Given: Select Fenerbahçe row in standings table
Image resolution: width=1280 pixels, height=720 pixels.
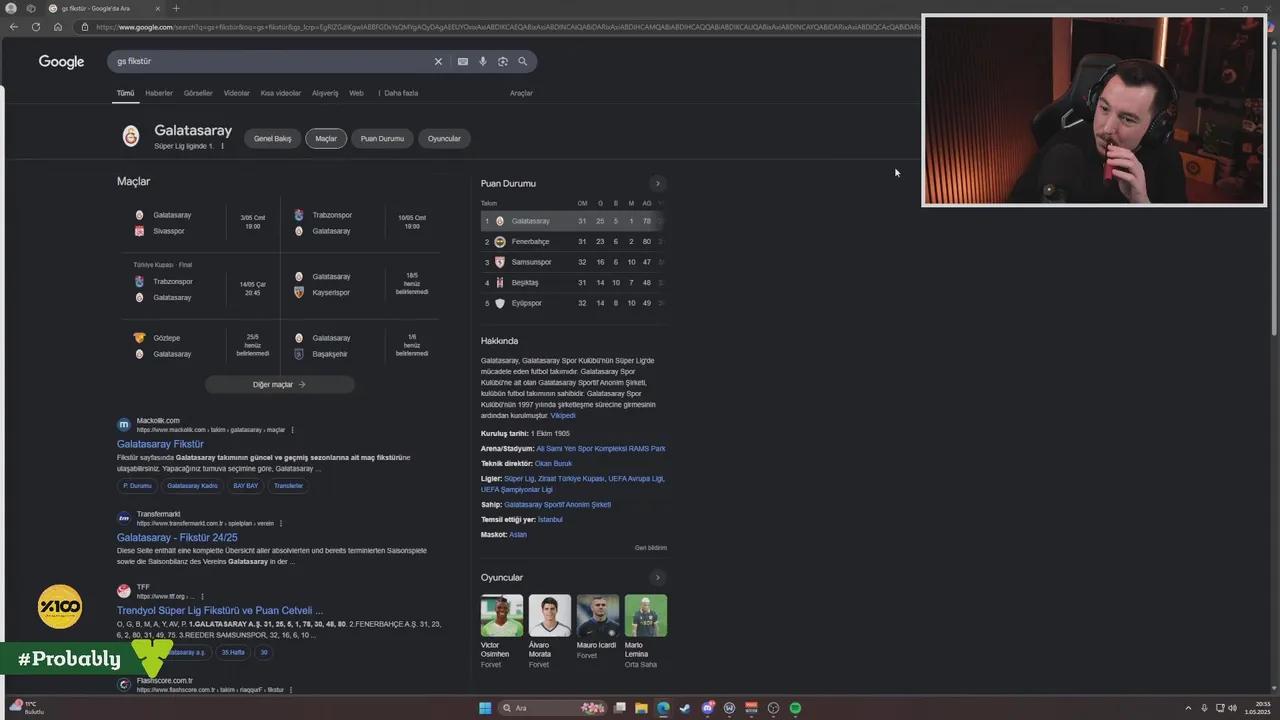Looking at the screenshot, I should (573, 242).
